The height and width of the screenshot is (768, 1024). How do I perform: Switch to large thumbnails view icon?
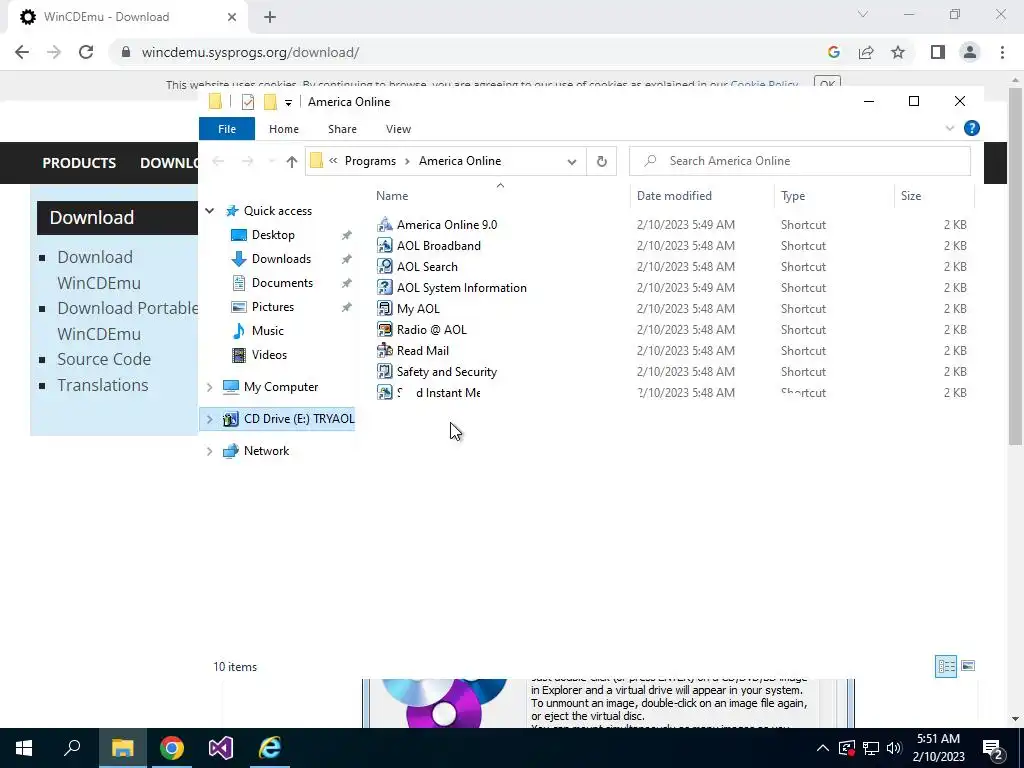point(968,666)
